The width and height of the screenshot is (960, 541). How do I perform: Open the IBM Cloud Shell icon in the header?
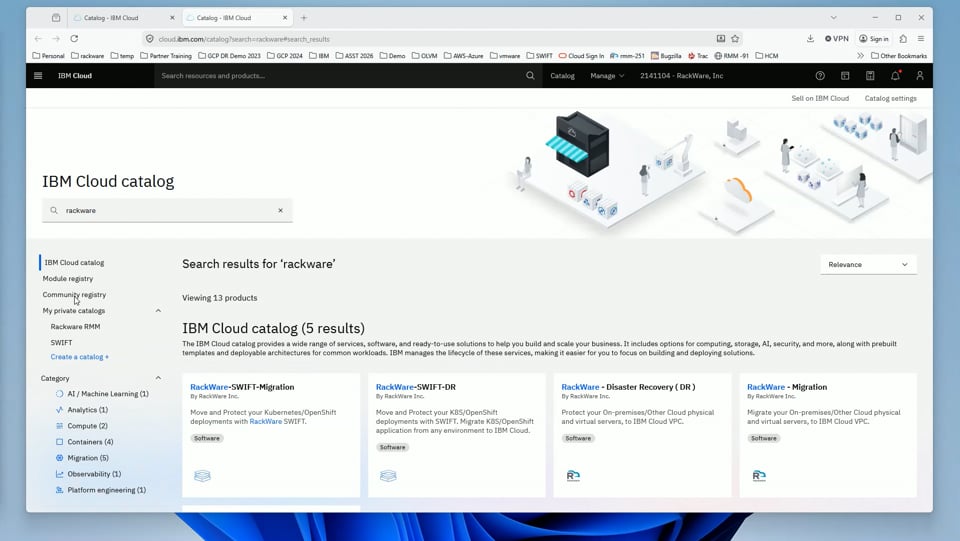click(845, 76)
